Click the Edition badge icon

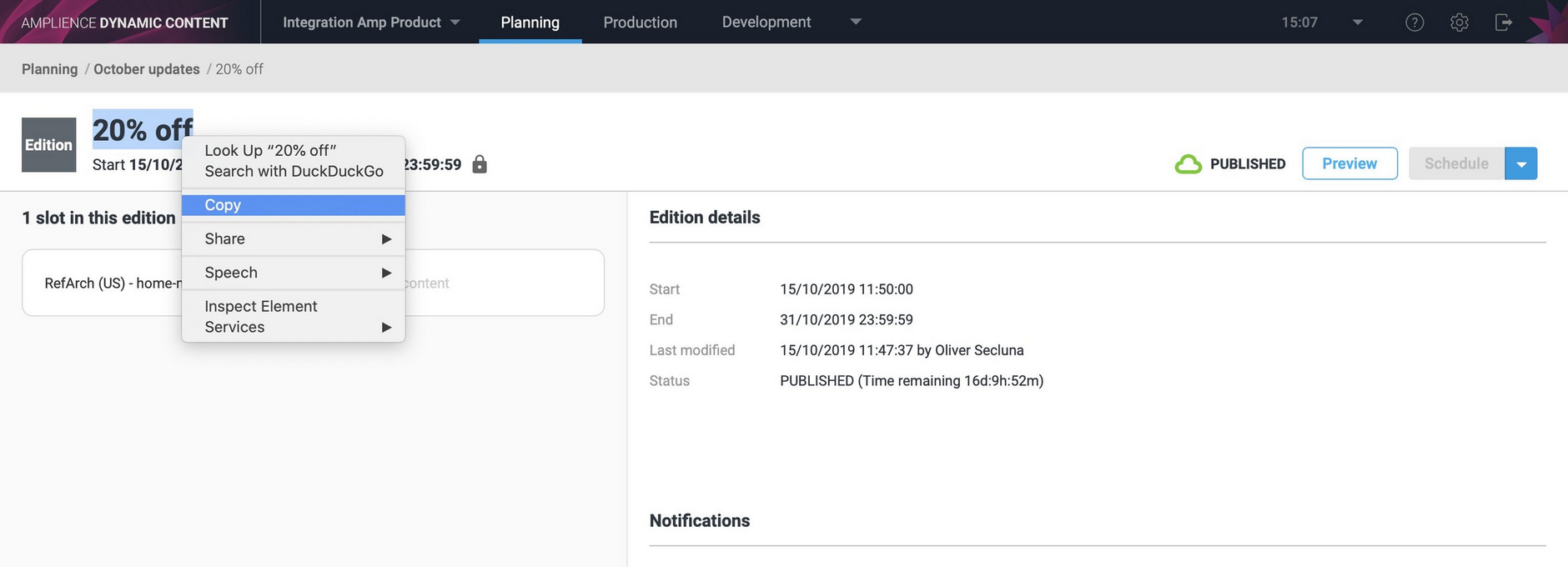coord(48,144)
